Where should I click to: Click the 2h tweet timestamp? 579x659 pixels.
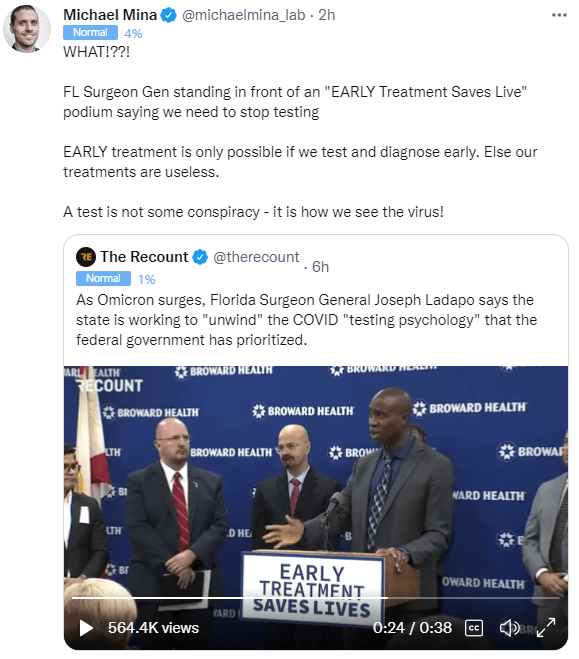(327, 15)
